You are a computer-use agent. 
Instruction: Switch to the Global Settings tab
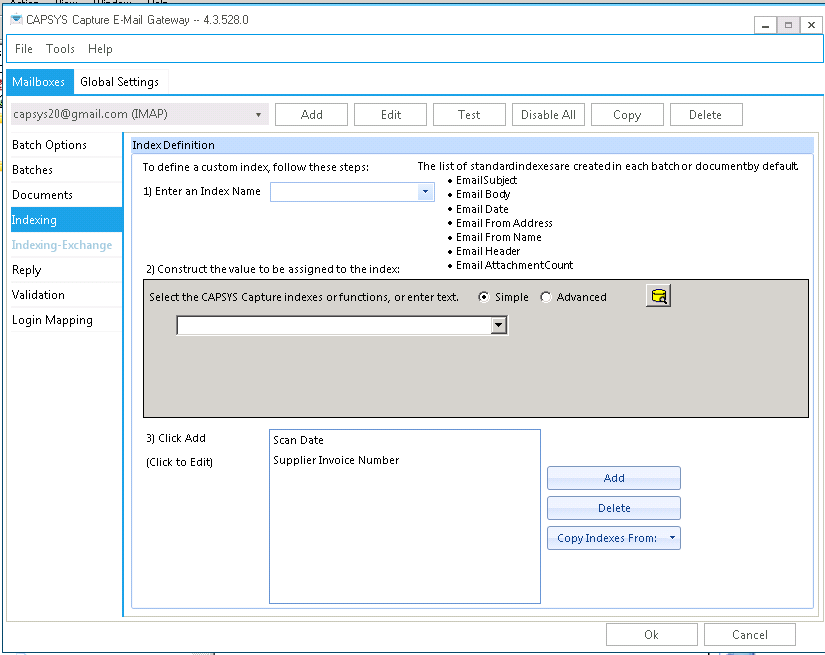(x=119, y=82)
